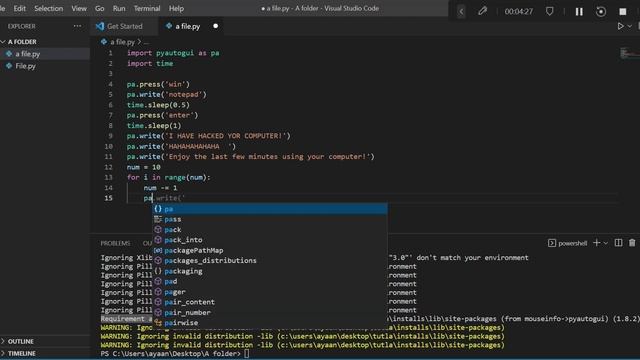The image size is (640, 360).
Task: Stop the screen recording
Action: click(623, 11)
